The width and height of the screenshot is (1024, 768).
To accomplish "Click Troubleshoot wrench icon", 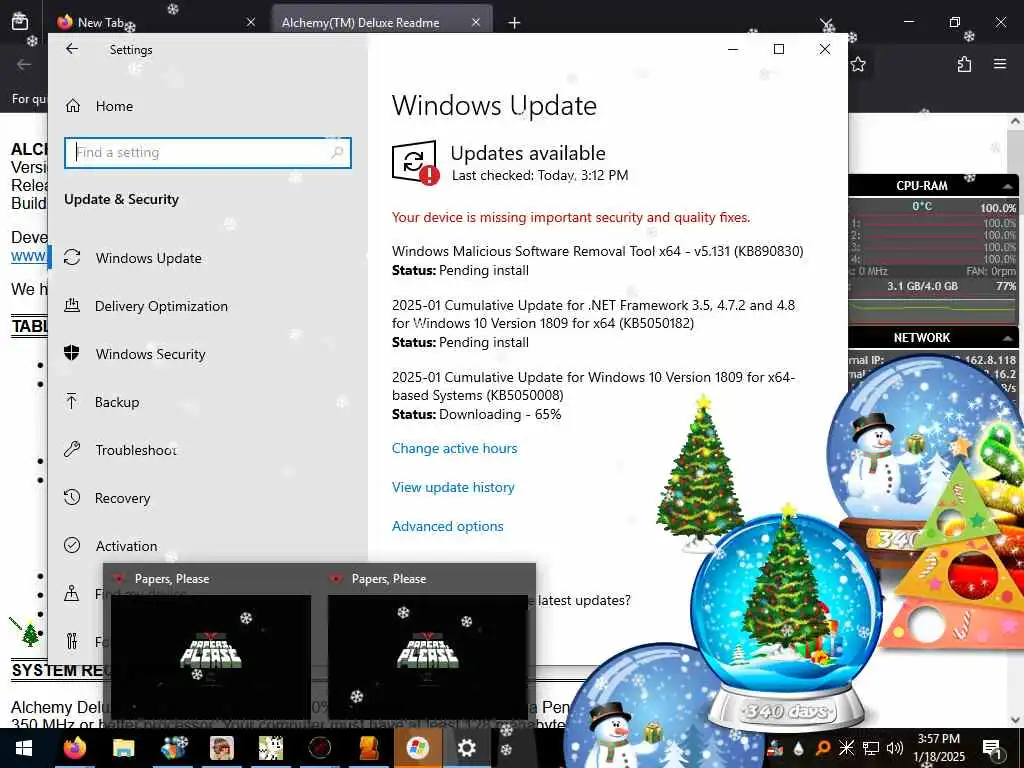I will (x=72, y=449).
